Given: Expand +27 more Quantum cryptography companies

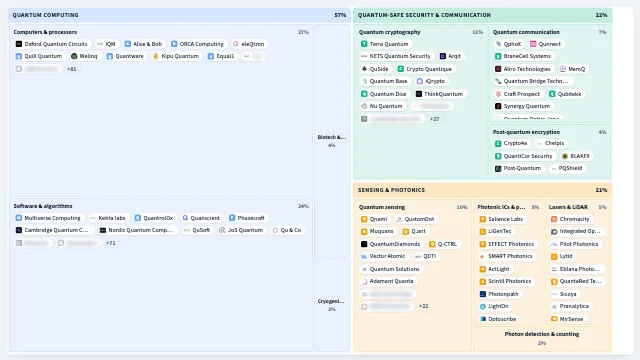Looking at the screenshot, I should point(434,119).
